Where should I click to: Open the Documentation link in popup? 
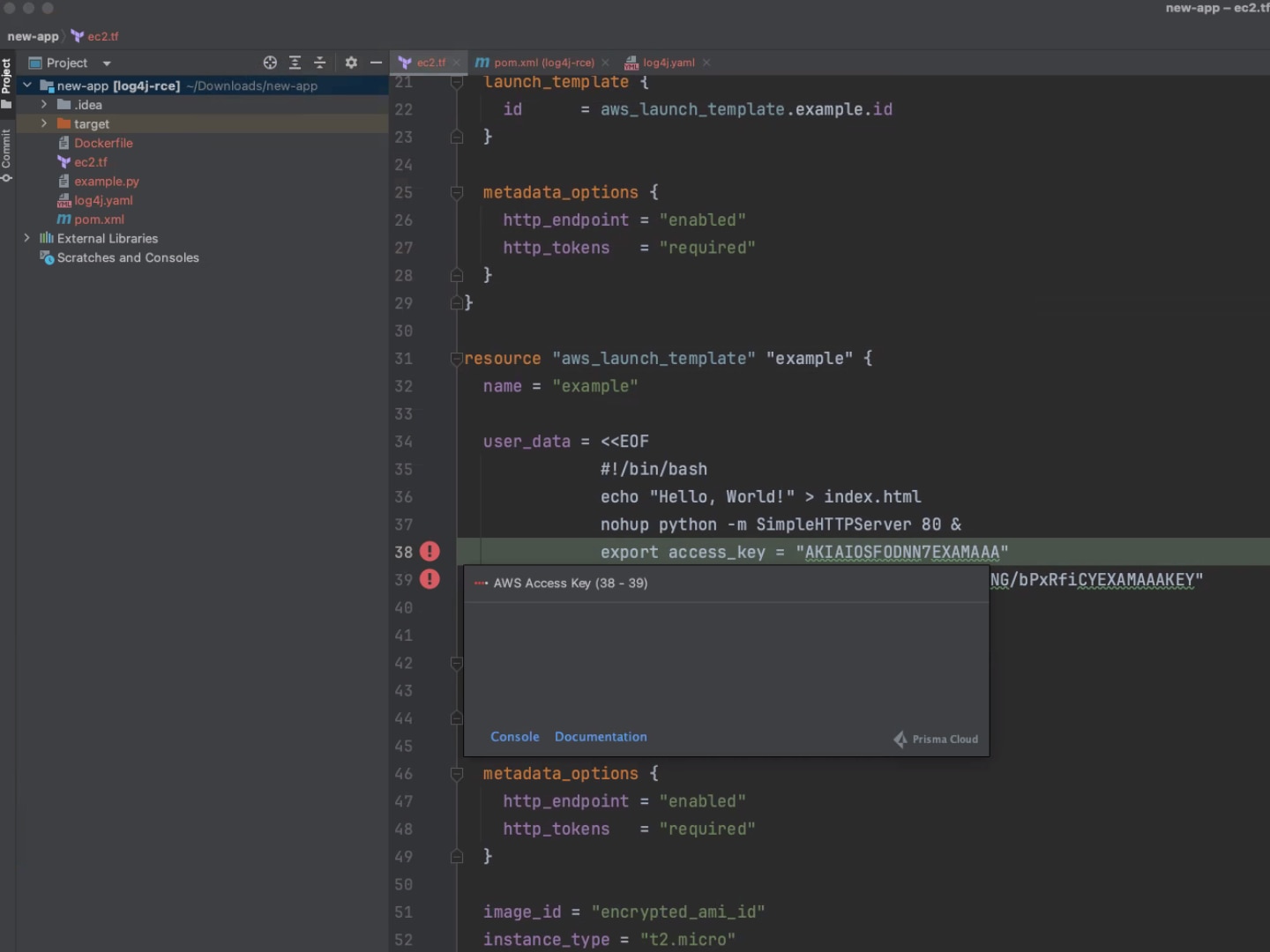[601, 737]
